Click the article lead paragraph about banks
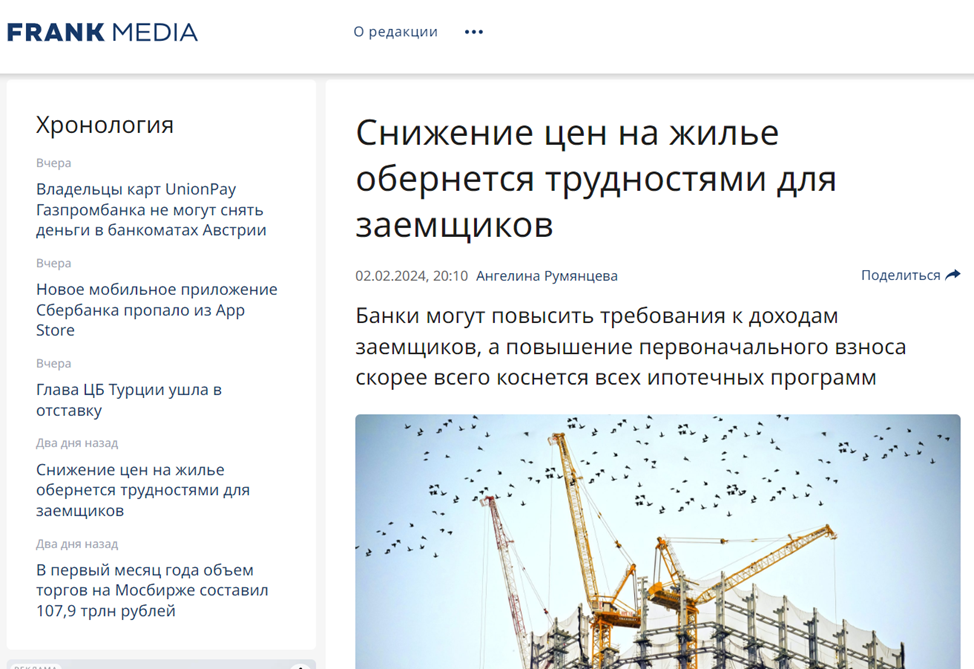 tap(630, 347)
